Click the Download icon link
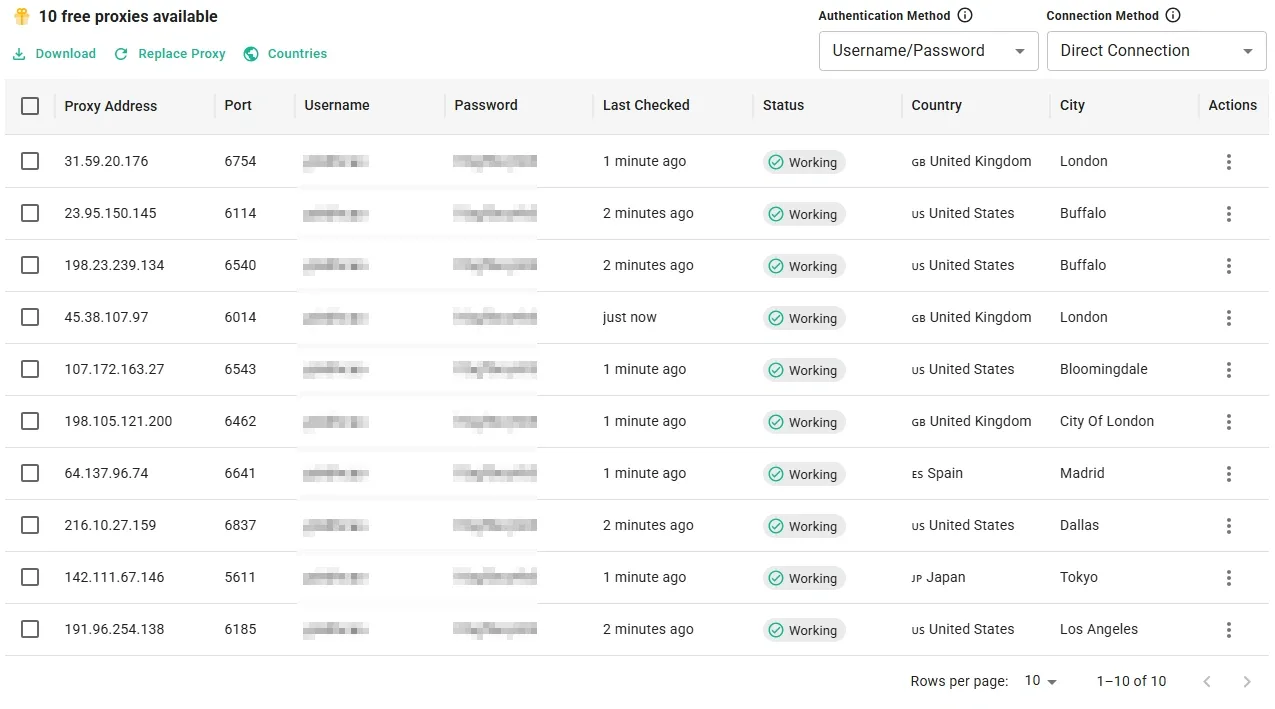Screen dimensions: 1275x709 (19, 54)
